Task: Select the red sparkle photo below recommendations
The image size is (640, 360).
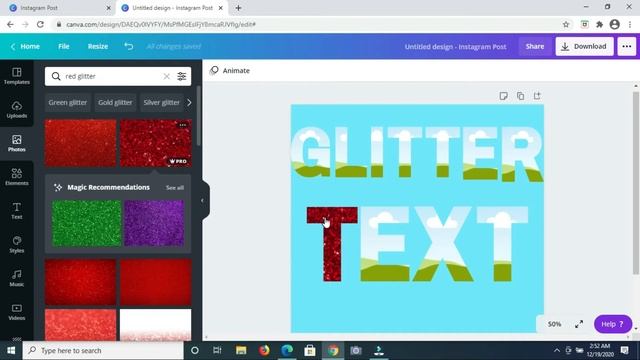Action: point(80,282)
